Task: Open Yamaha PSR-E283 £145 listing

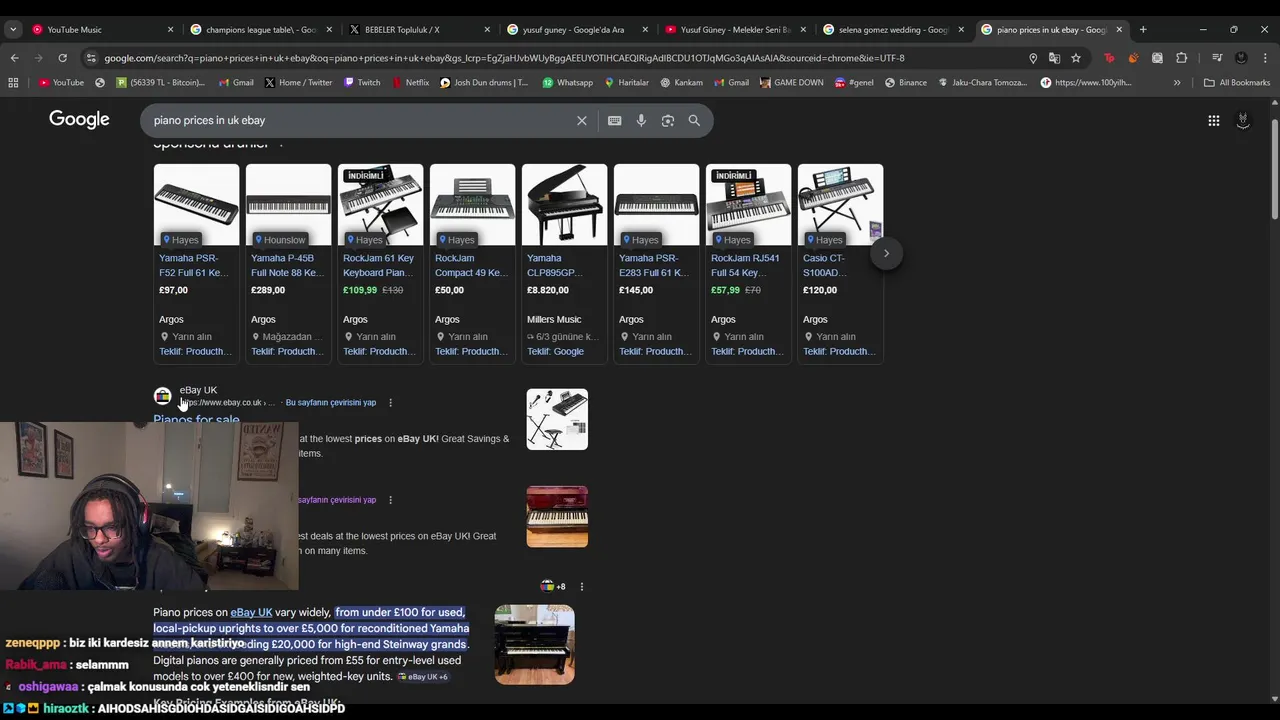Action: click(x=656, y=262)
